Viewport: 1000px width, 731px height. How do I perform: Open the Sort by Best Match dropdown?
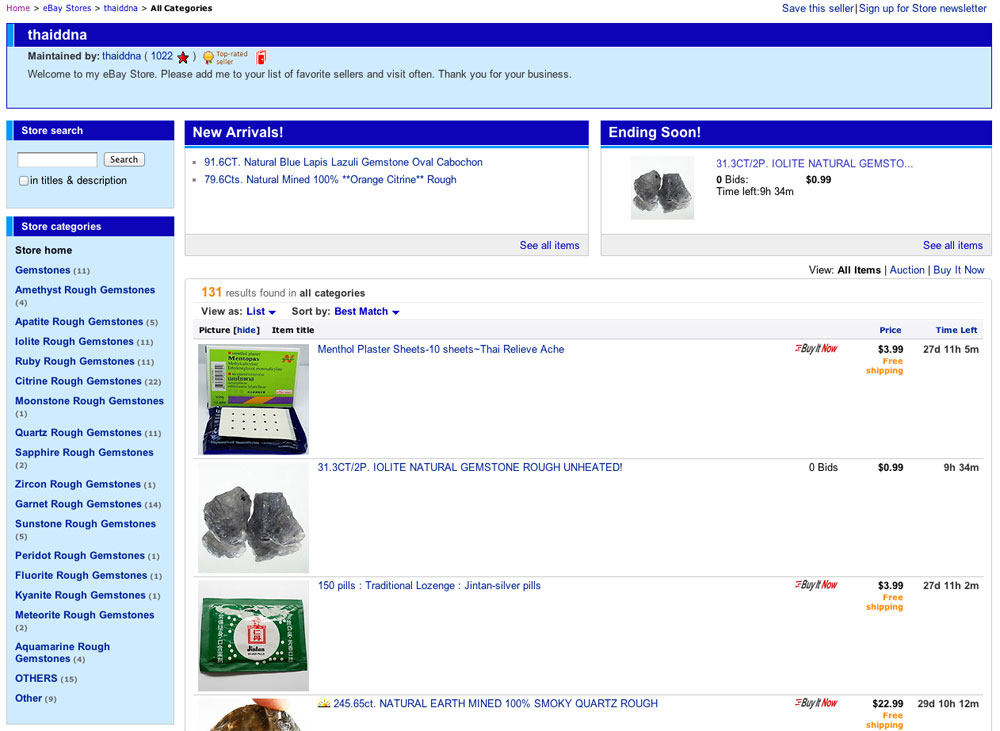click(x=367, y=311)
